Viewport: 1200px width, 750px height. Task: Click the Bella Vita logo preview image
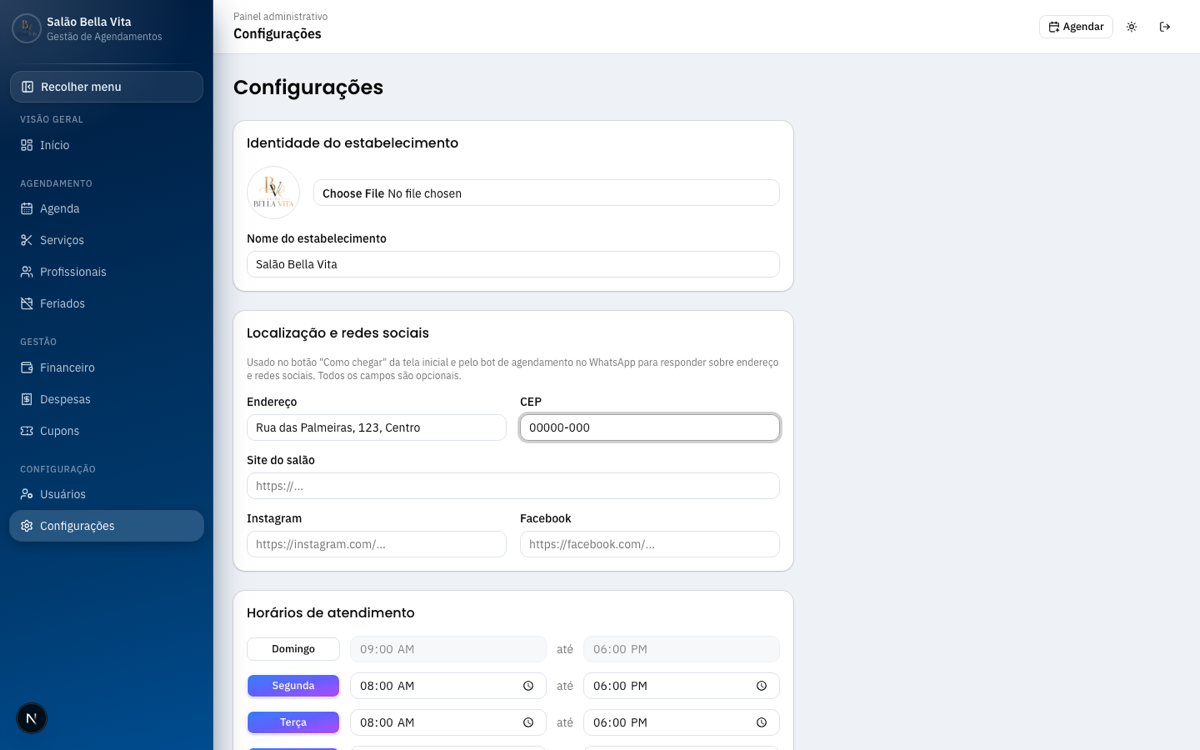273,192
